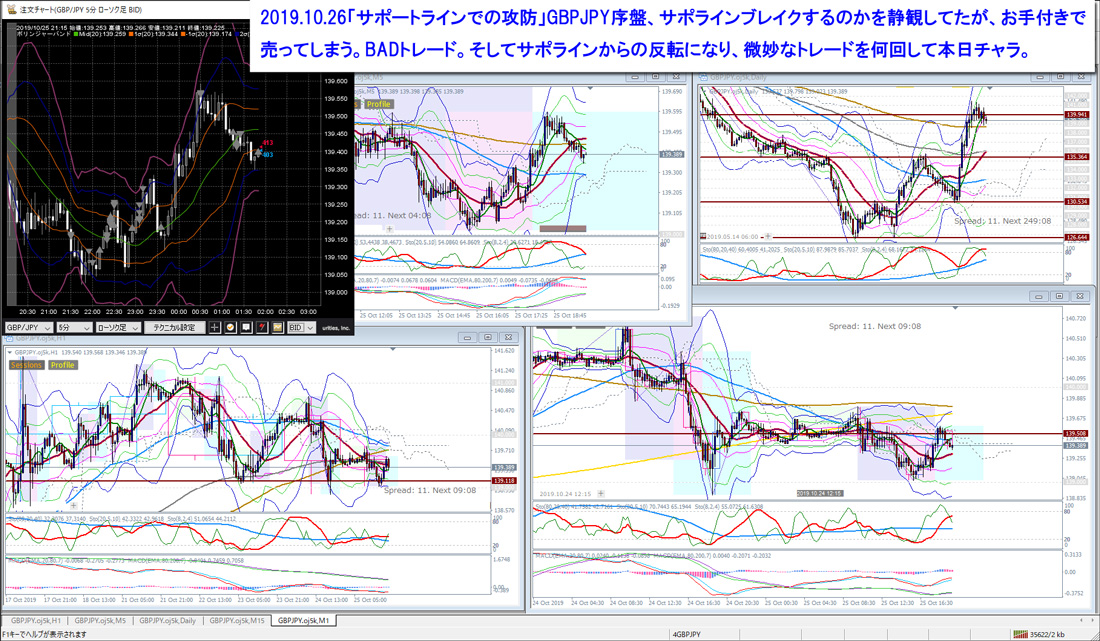
Task: Select the 139.118 line label in H1 chart
Action: click(x=504, y=481)
